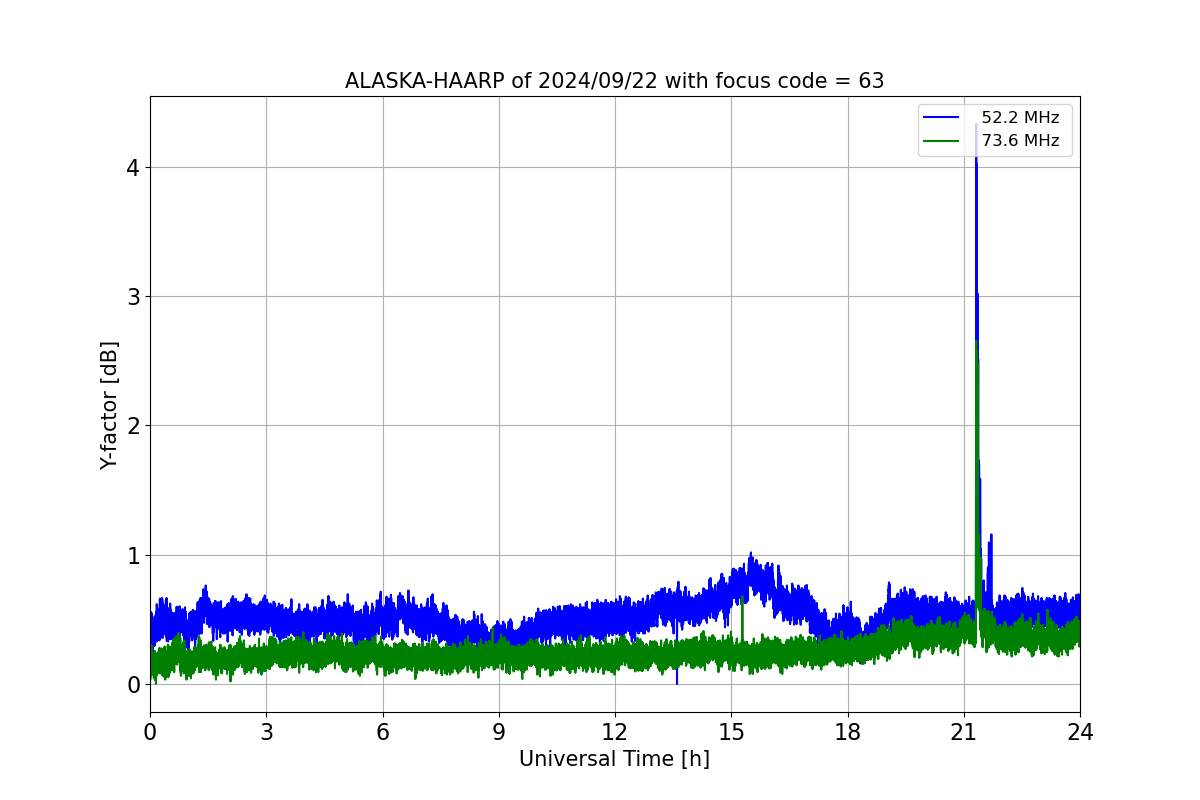The image size is (1200, 800).
Task: Click the blue line sample in legend
Action: [x=941, y=118]
